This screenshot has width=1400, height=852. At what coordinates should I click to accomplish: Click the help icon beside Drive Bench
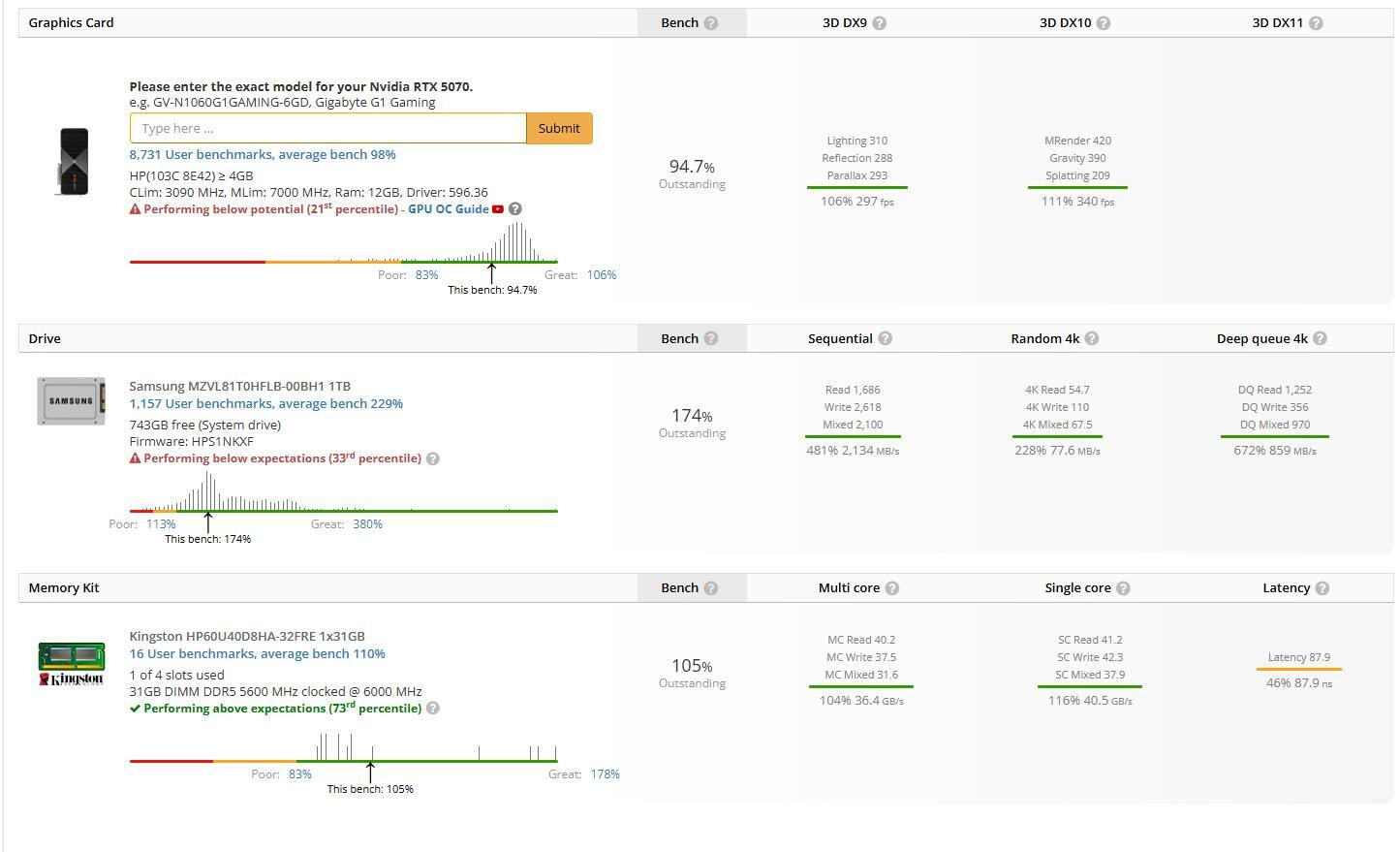click(x=711, y=338)
